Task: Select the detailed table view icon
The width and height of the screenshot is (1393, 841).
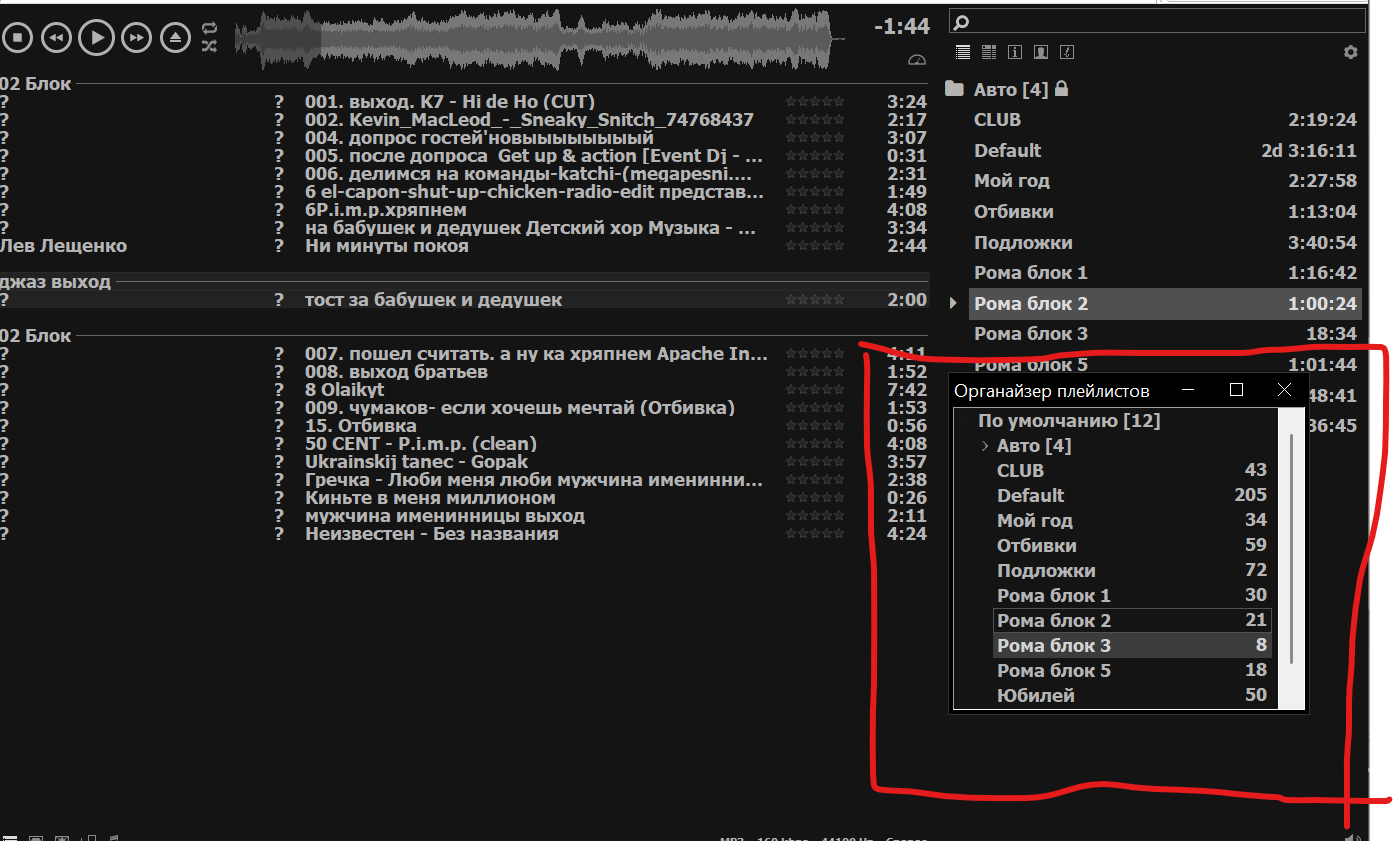Action: click(989, 52)
